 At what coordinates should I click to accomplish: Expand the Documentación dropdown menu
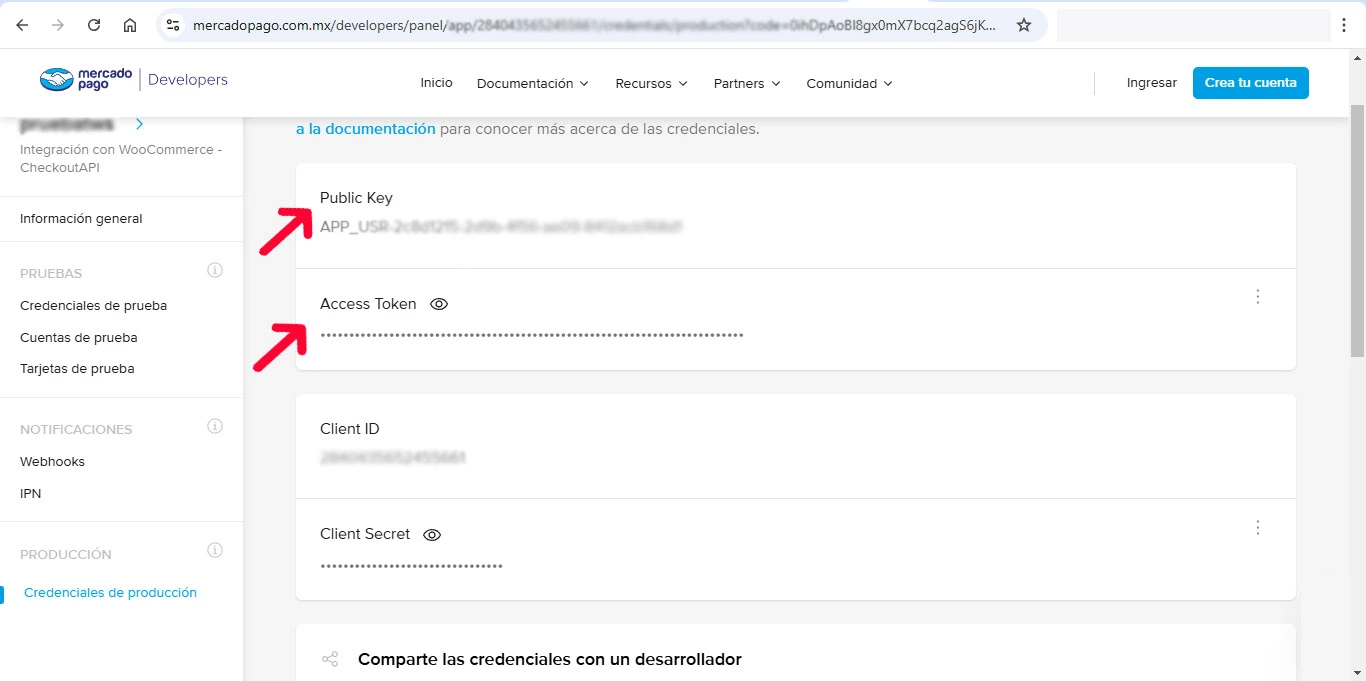532,84
